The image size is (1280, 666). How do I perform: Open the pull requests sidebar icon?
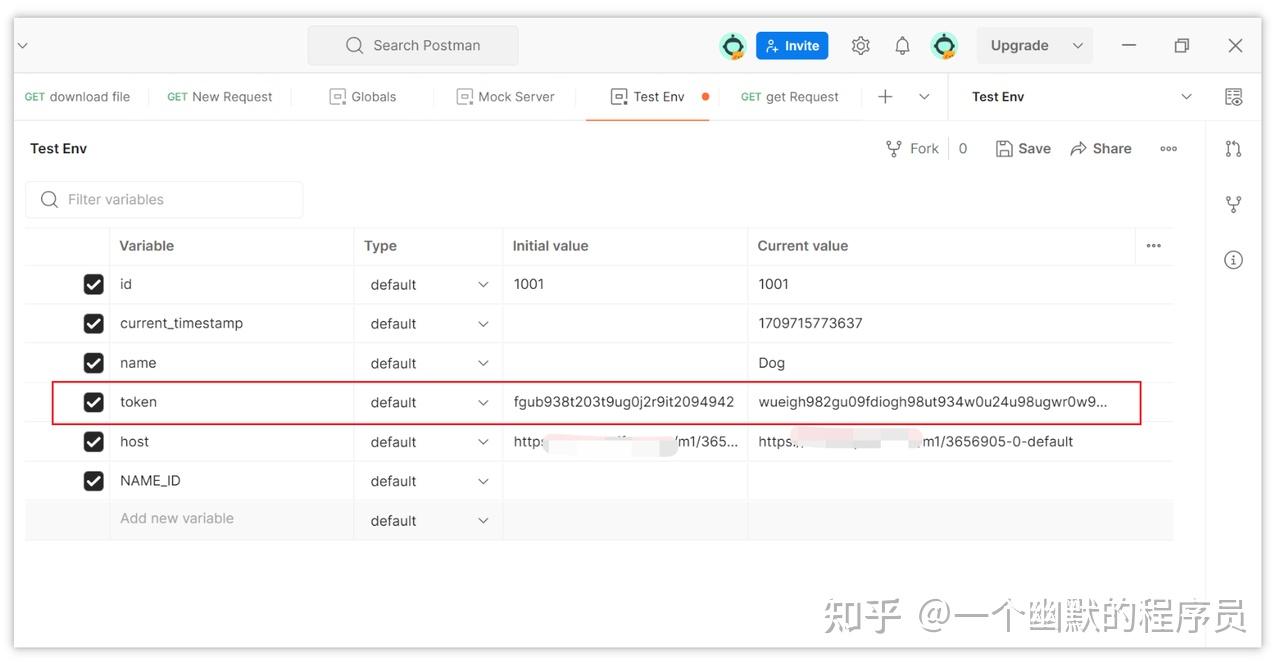(x=1233, y=147)
